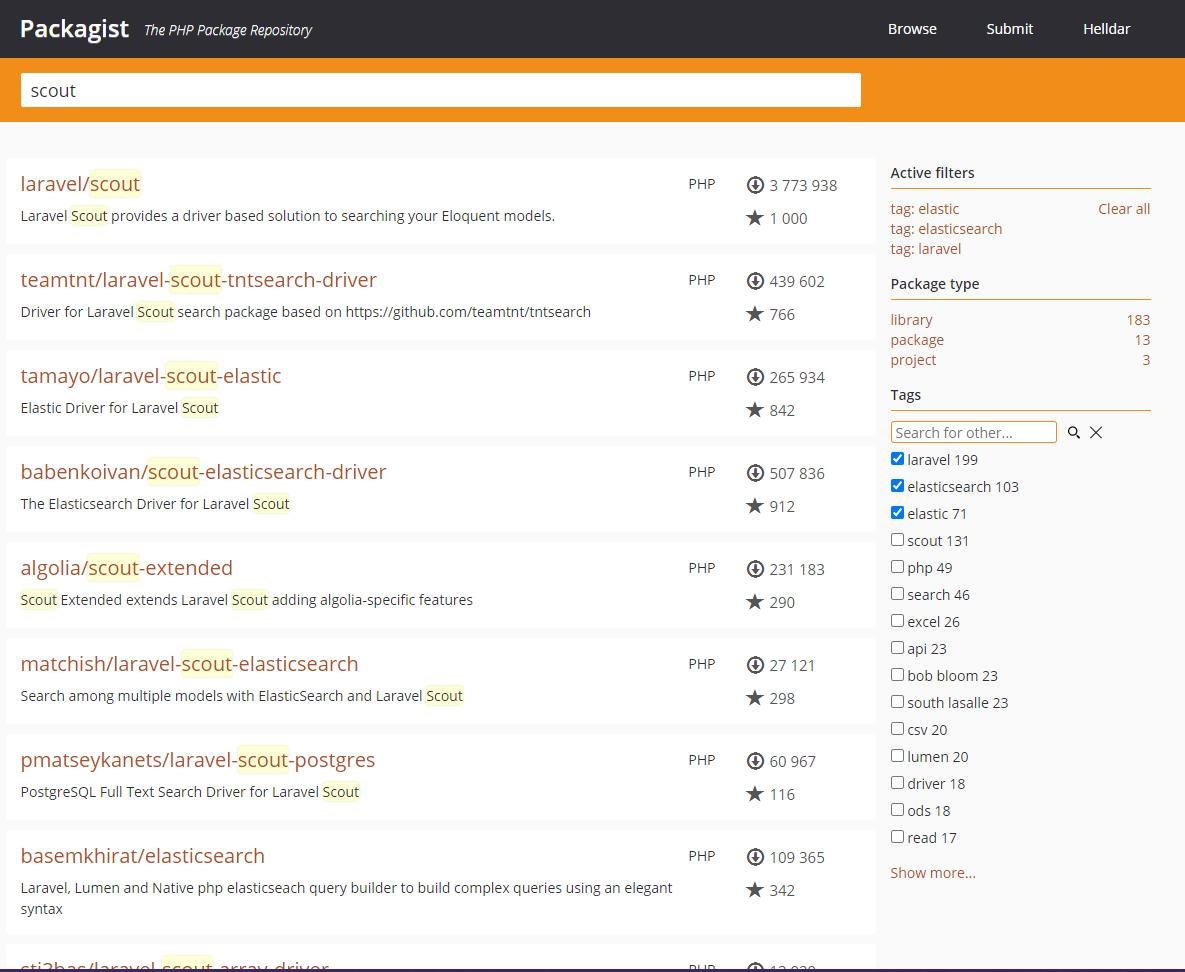Click download icon next to 265 934
The height and width of the screenshot is (972, 1185).
click(755, 377)
